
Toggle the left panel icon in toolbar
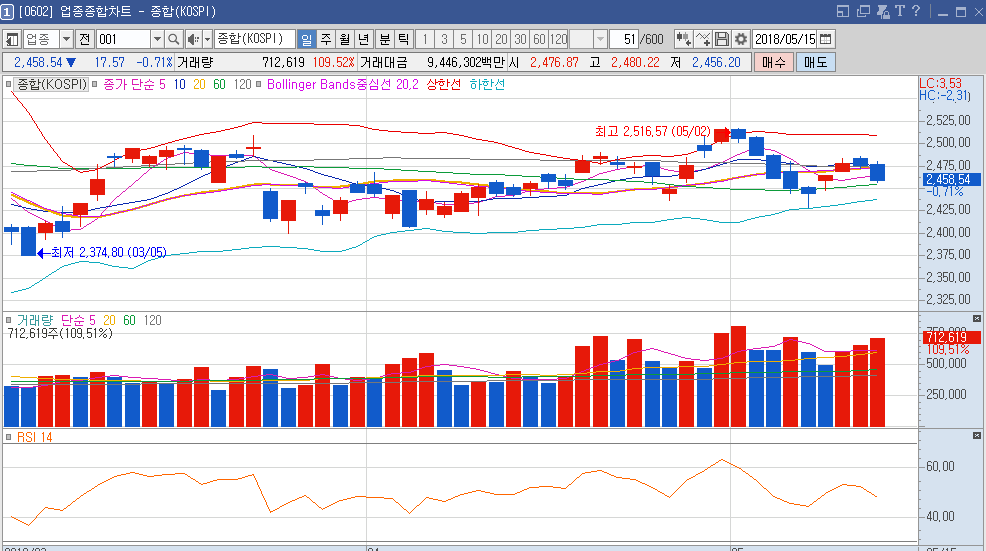pos(12,39)
